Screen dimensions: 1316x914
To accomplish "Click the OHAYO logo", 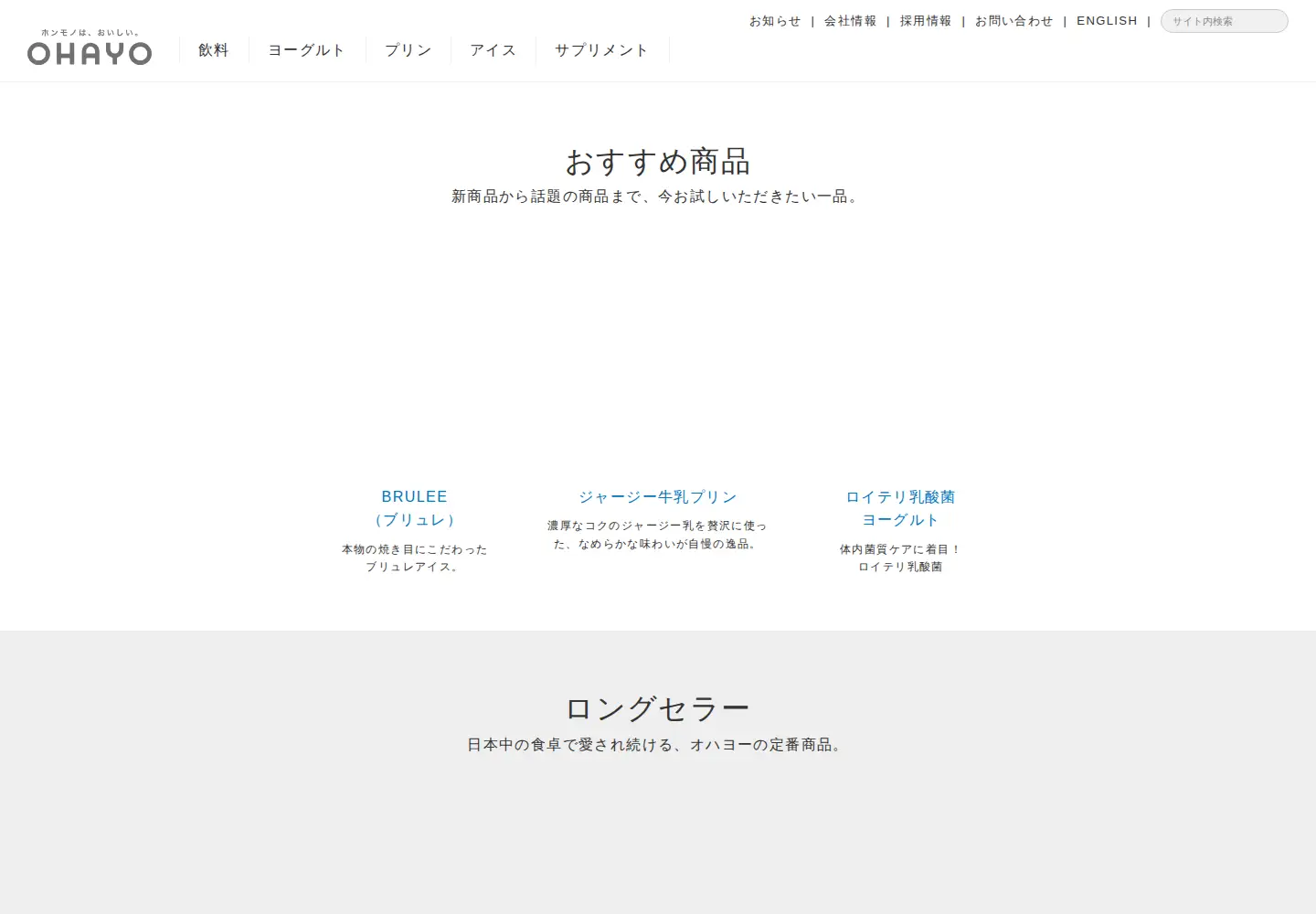I will pos(90,48).
